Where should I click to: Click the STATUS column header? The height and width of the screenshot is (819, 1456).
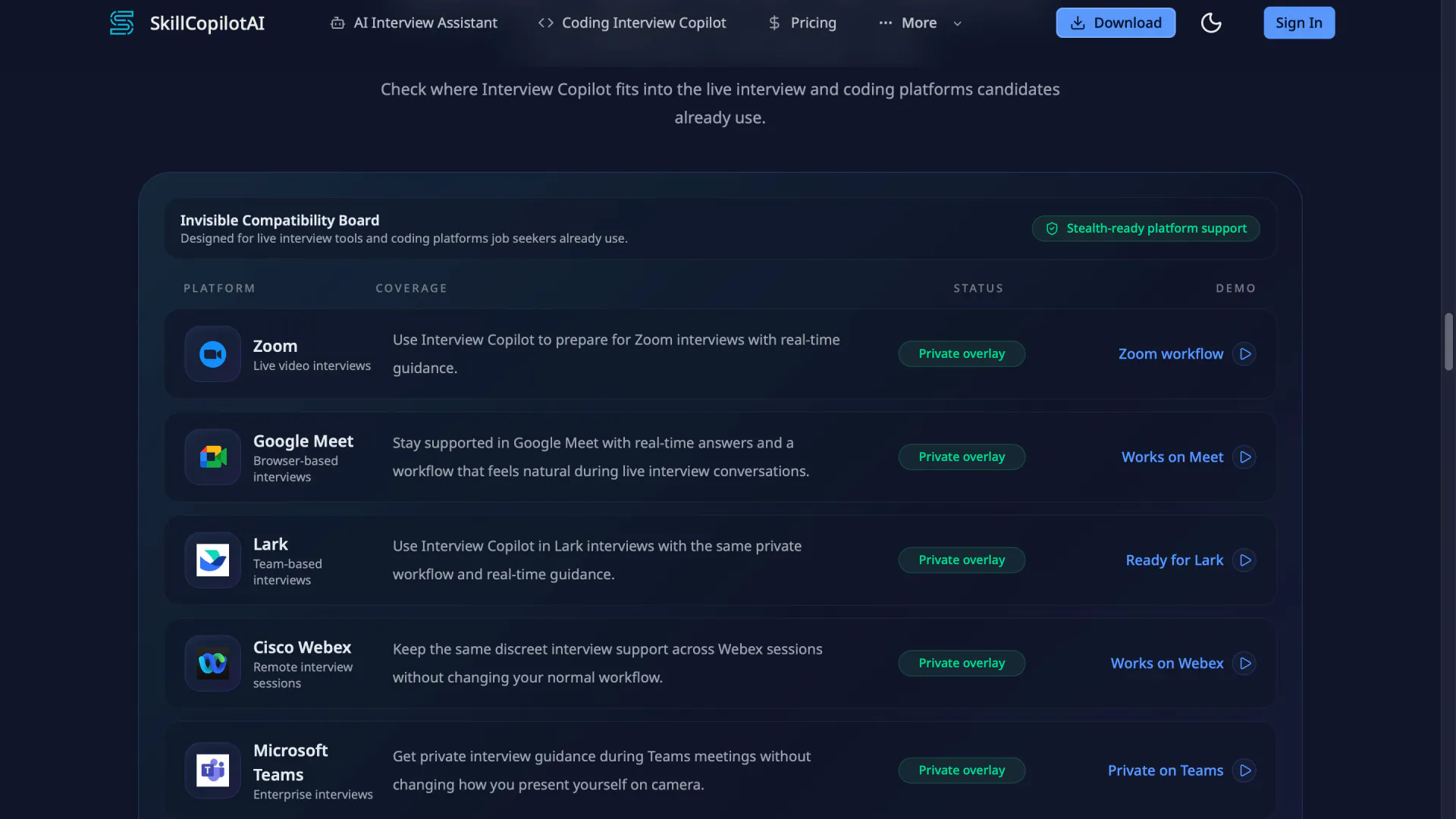978,288
